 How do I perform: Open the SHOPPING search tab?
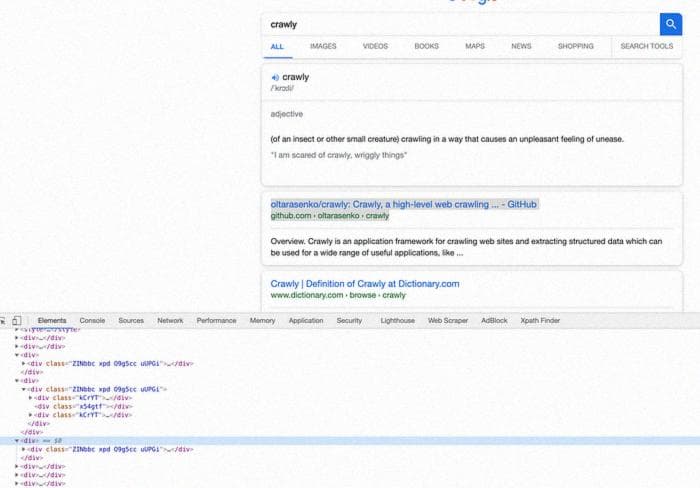click(x=575, y=46)
